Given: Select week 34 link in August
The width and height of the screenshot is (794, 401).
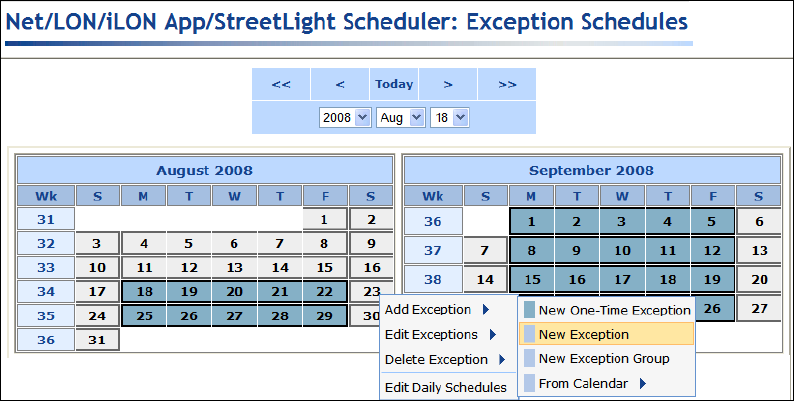Looking at the screenshot, I should [46, 292].
